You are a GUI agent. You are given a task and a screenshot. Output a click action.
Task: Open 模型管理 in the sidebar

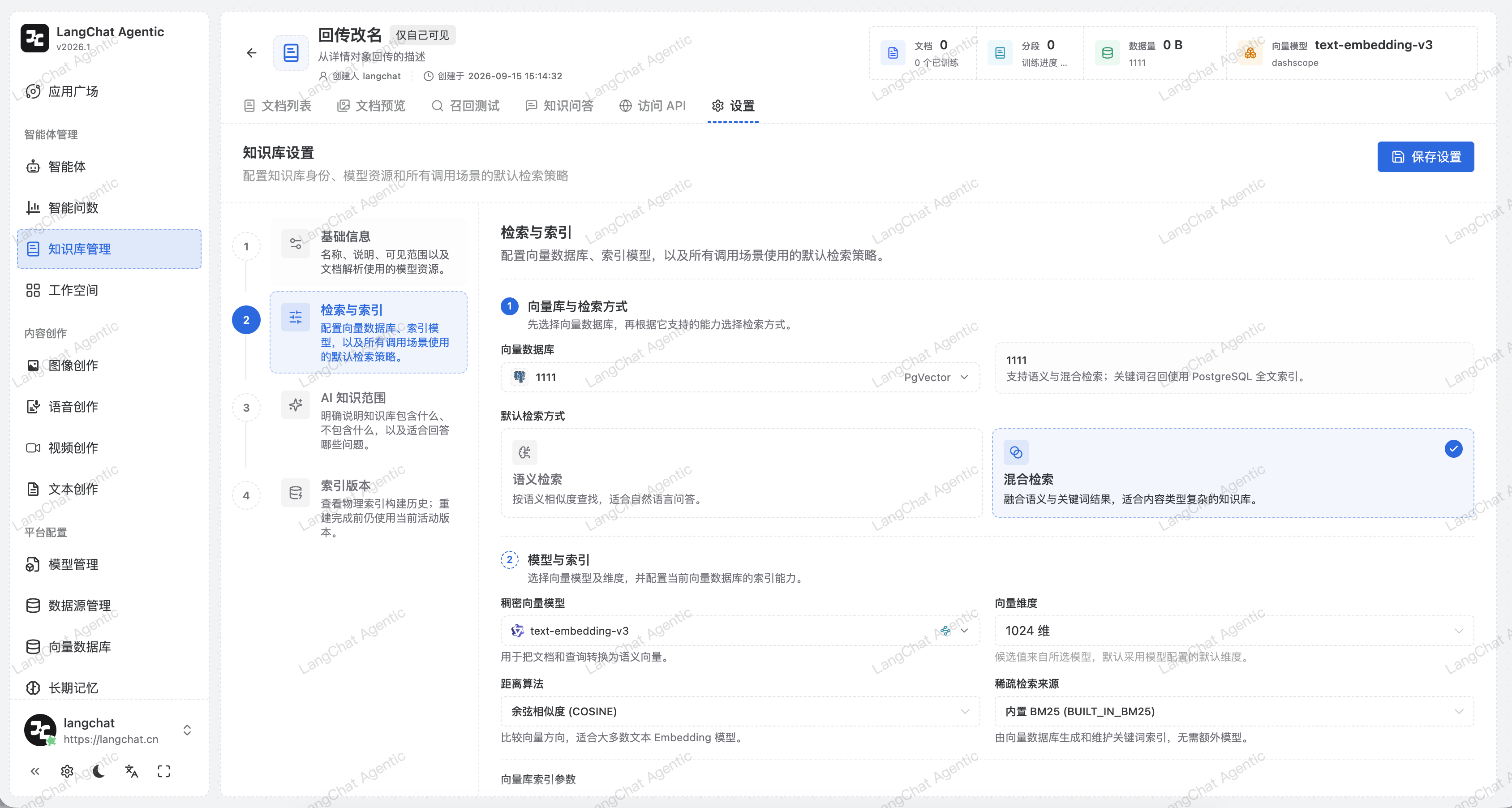109,564
